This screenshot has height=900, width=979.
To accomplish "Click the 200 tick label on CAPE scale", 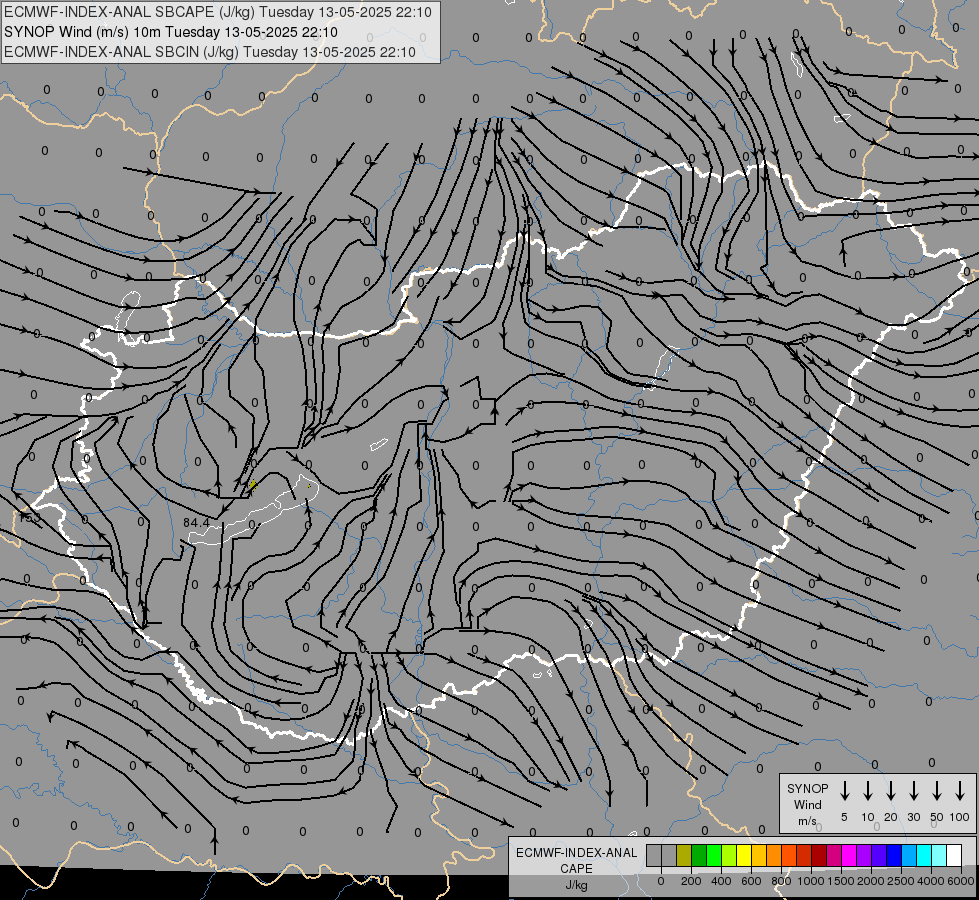I will coord(691,881).
